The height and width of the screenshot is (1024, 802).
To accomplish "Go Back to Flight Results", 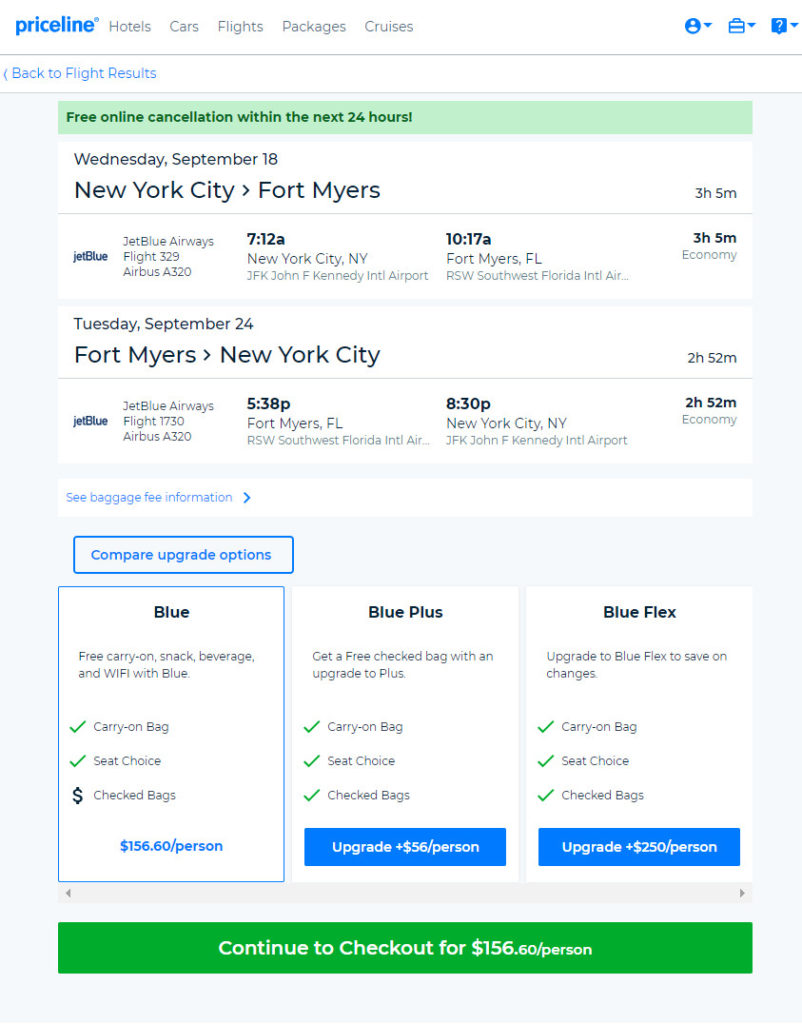I will (x=80, y=73).
